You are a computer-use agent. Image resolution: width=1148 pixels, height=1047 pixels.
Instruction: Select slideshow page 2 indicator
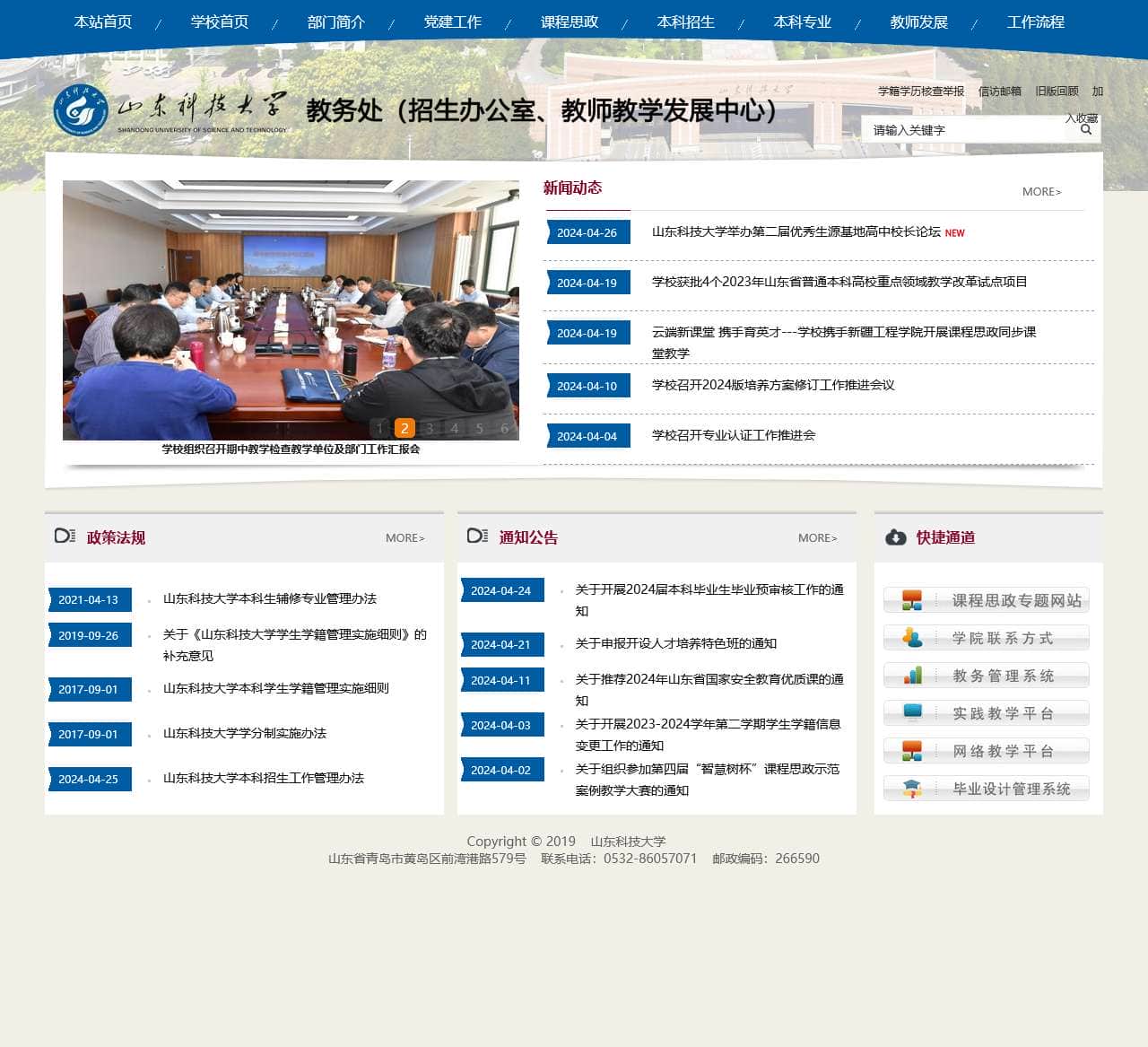coord(404,428)
